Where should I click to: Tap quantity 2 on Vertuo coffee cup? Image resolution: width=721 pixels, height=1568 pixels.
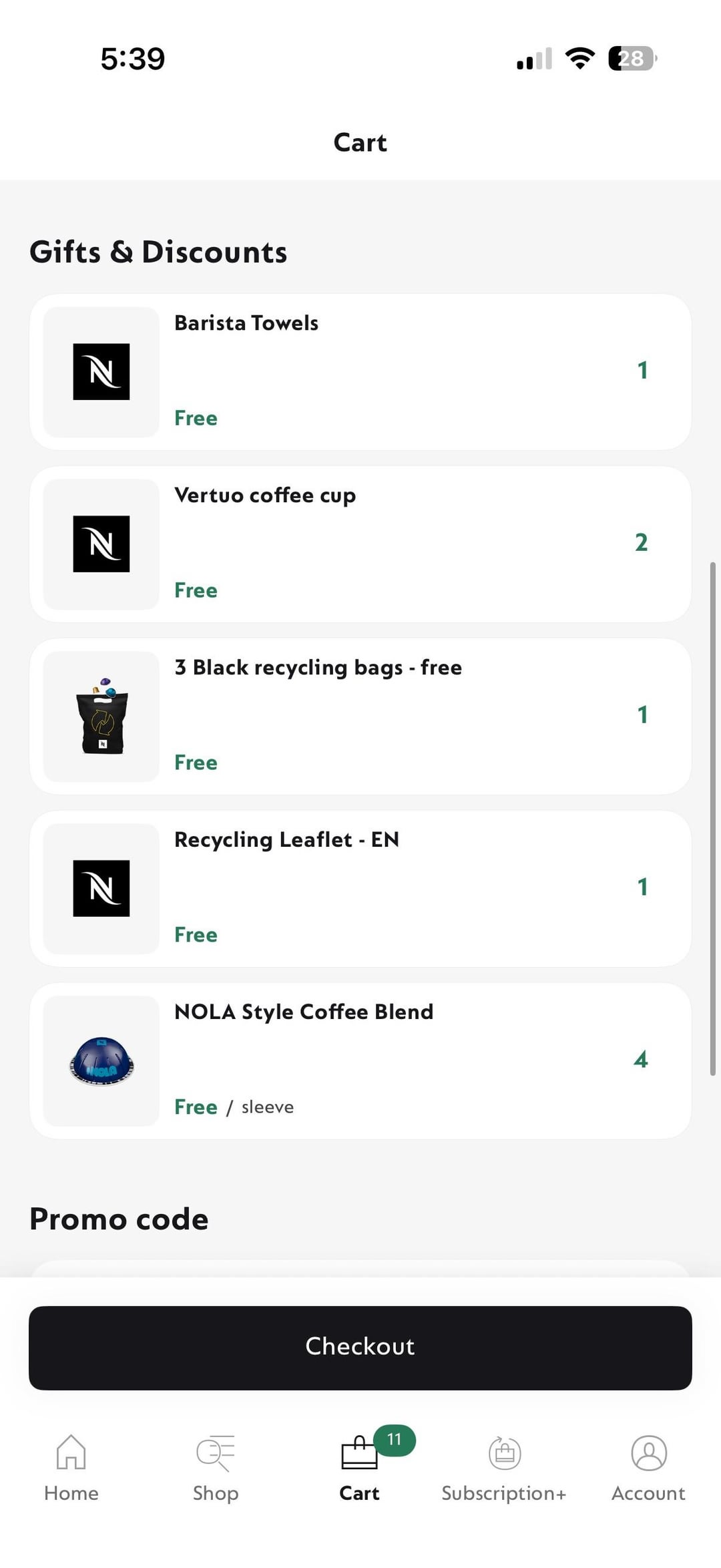pyautogui.click(x=641, y=542)
